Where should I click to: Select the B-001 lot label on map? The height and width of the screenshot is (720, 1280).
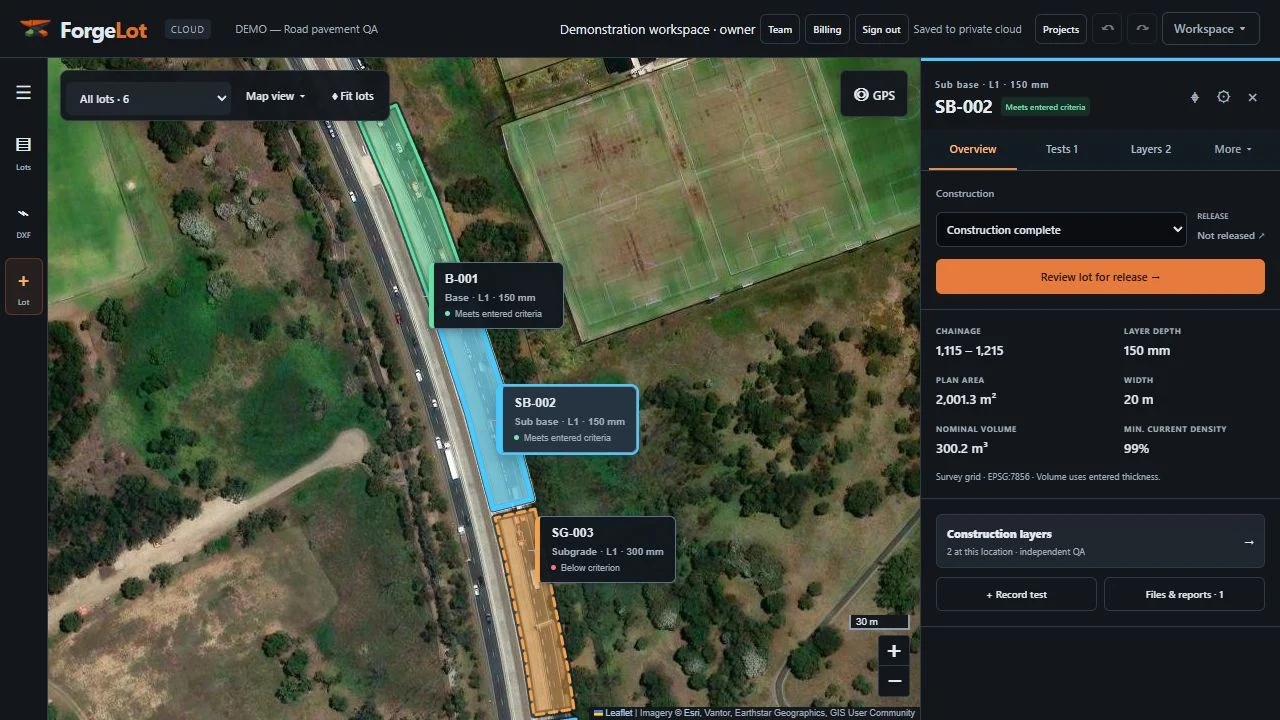496,295
